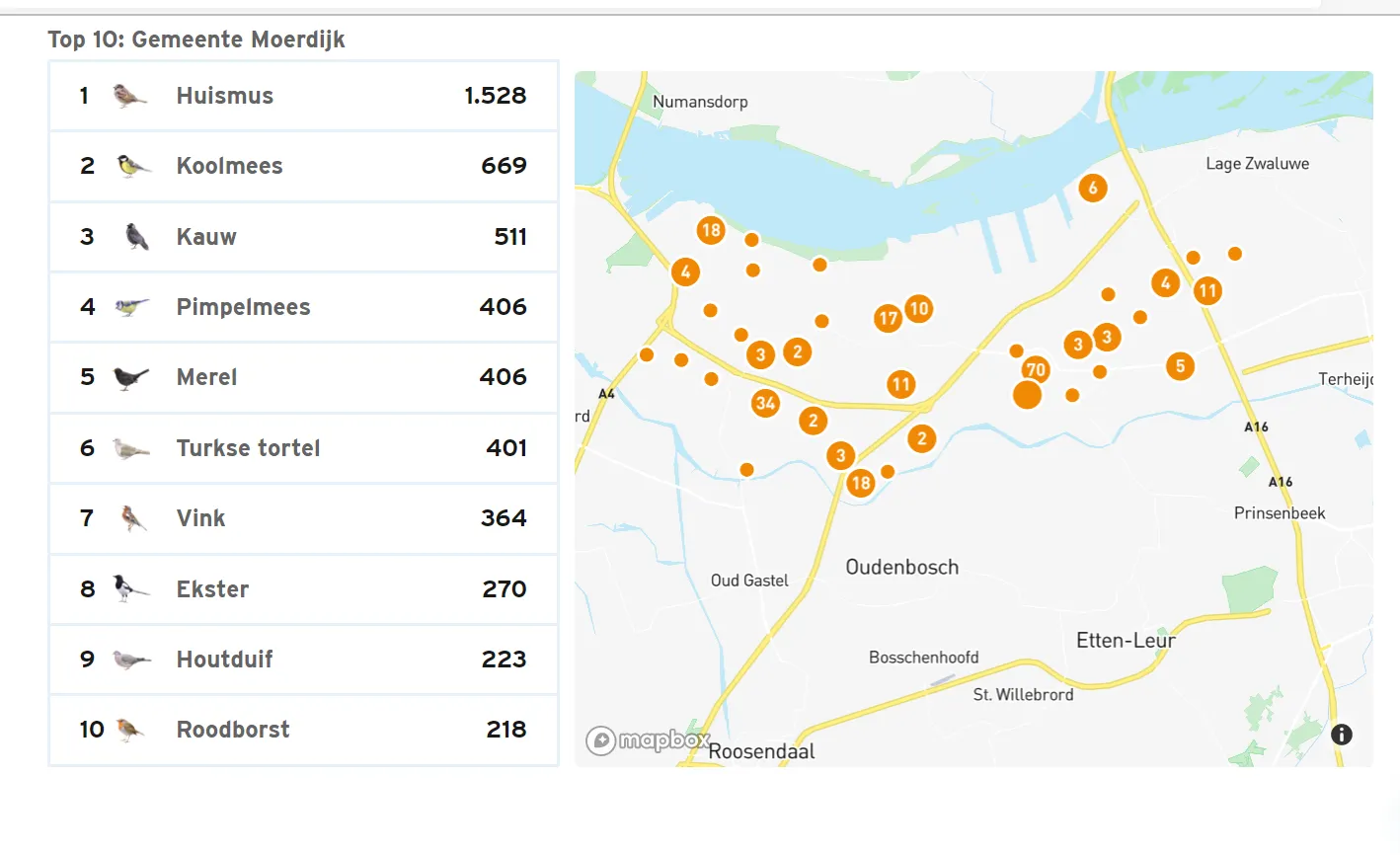Open the map cluster marker labeled 10
The width and height of the screenshot is (1400, 855).
(x=919, y=308)
